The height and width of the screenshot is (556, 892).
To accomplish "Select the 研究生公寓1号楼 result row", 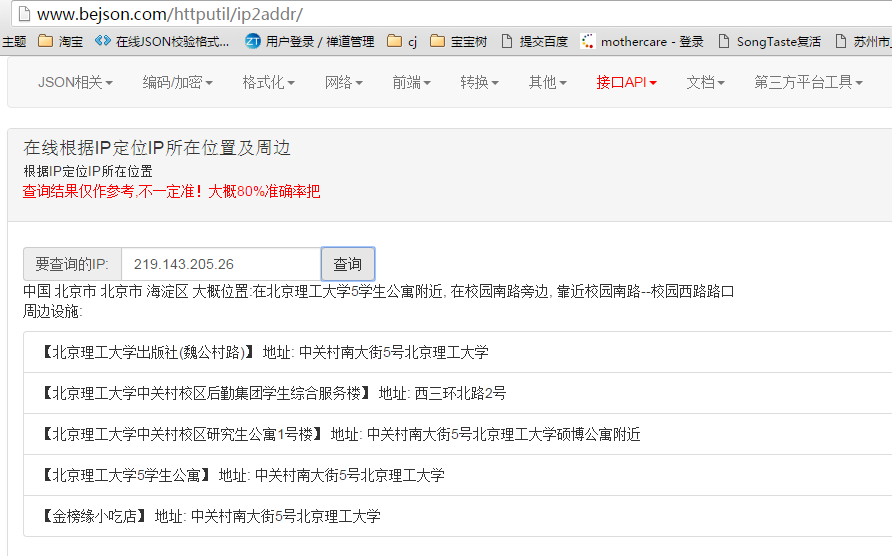I will (457, 434).
